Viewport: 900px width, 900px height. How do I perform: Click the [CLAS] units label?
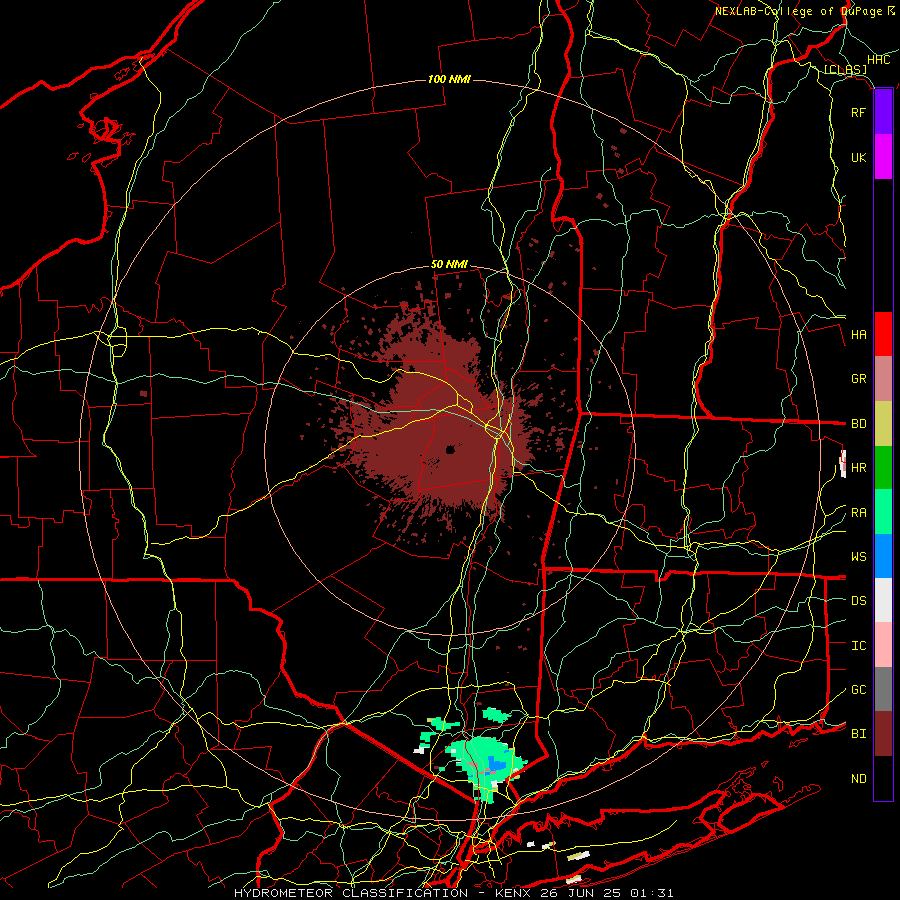pyautogui.click(x=845, y=70)
